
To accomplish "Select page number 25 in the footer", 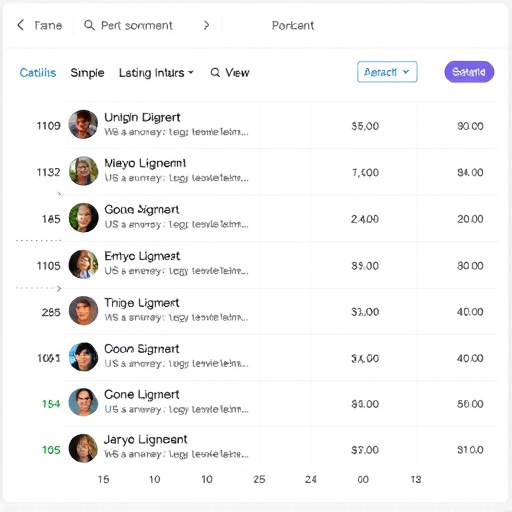I will [259, 479].
